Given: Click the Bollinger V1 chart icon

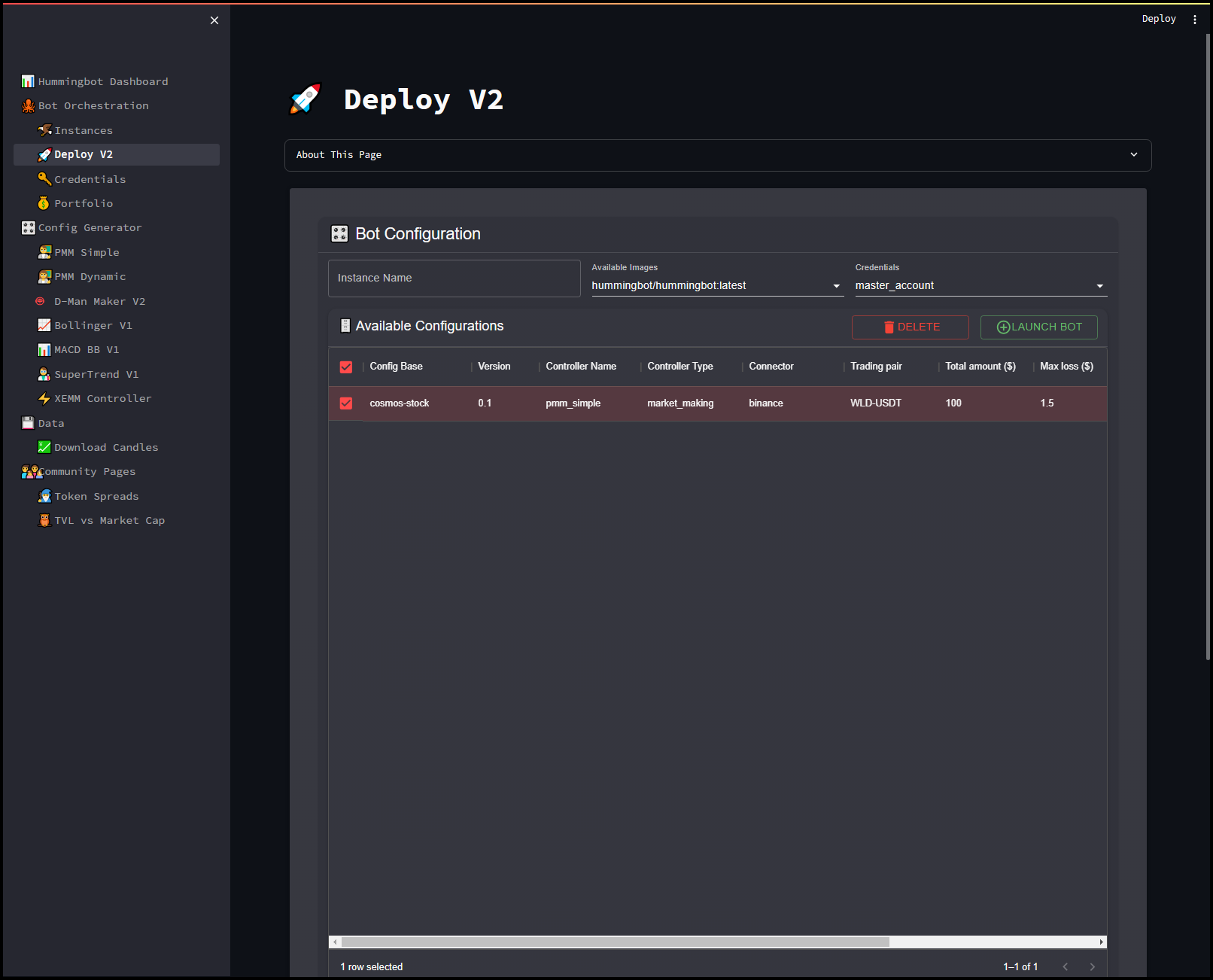Looking at the screenshot, I should click(x=44, y=325).
